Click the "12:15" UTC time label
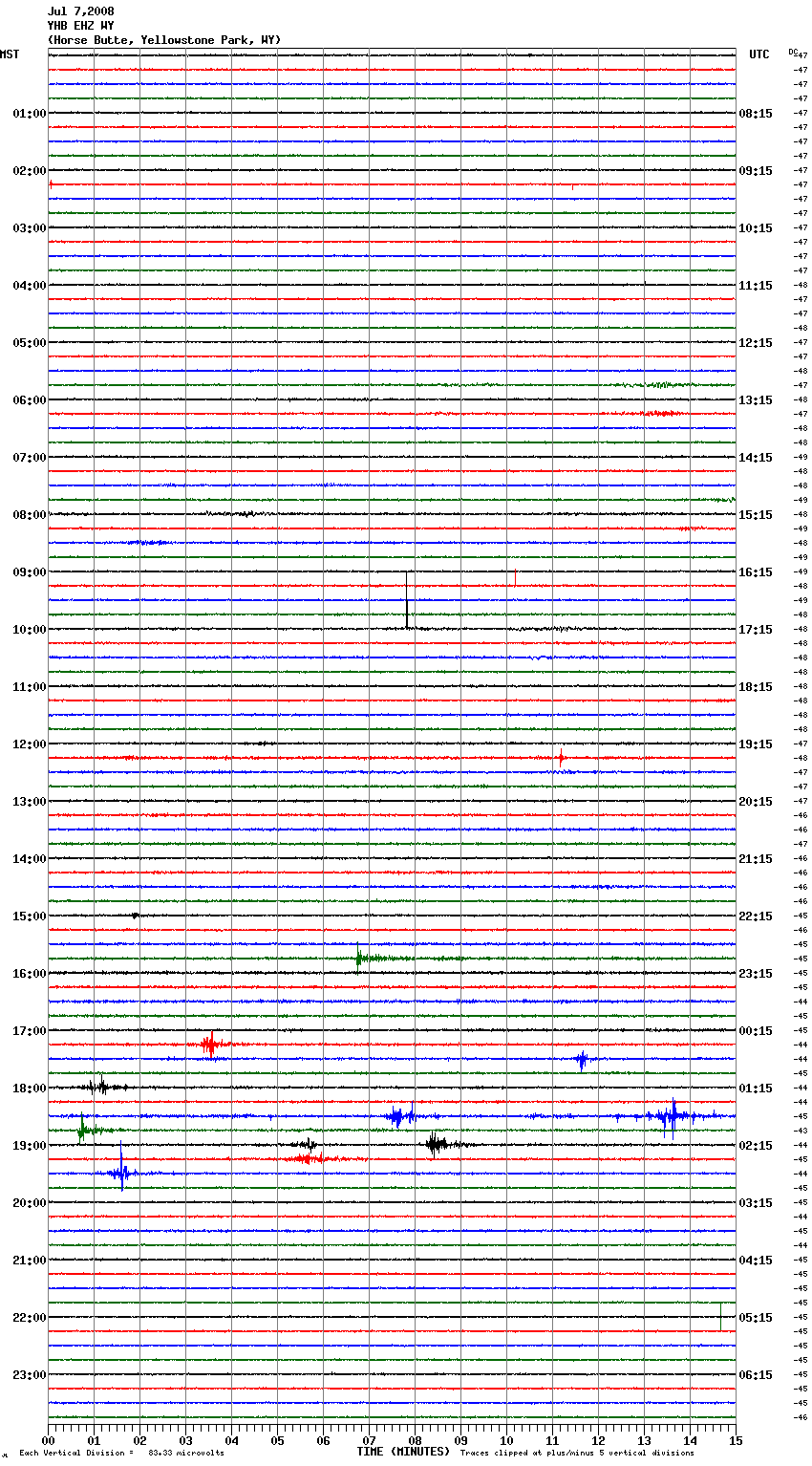 pos(756,343)
